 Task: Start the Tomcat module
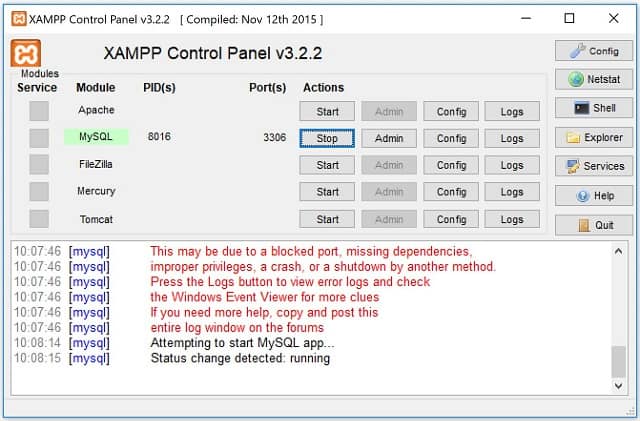[x=327, y=219]
